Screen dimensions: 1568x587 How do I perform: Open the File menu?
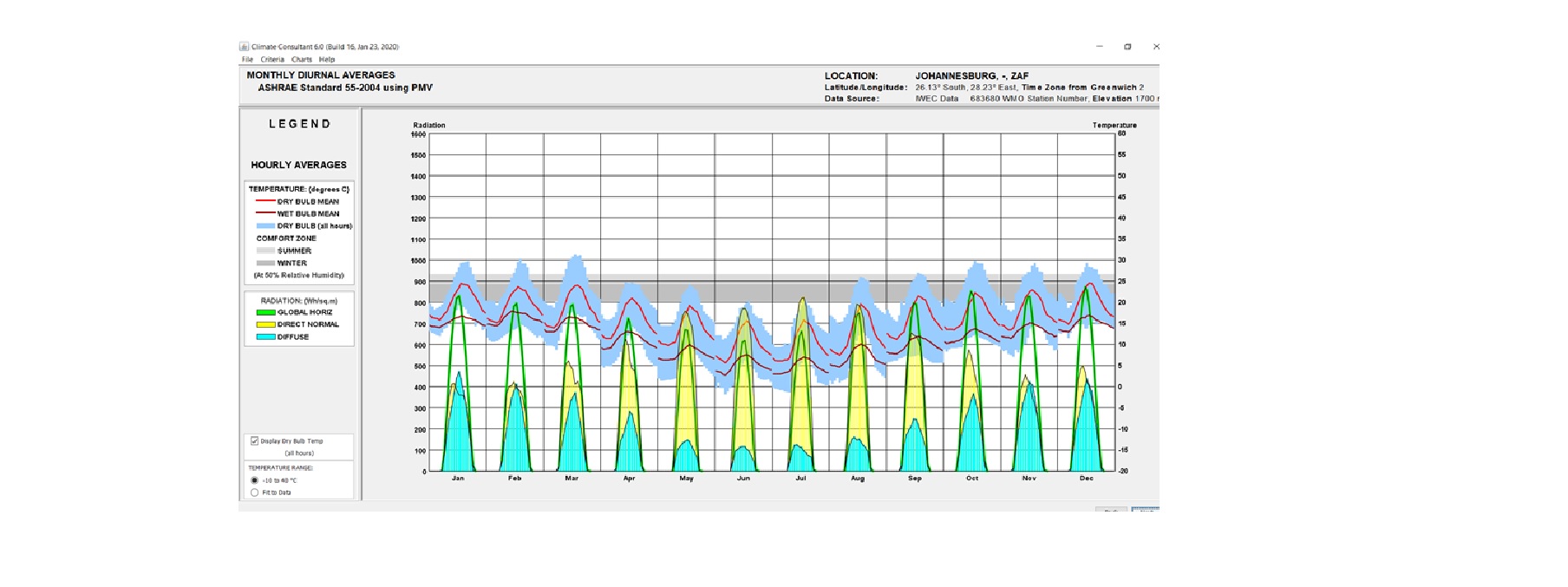247,60
